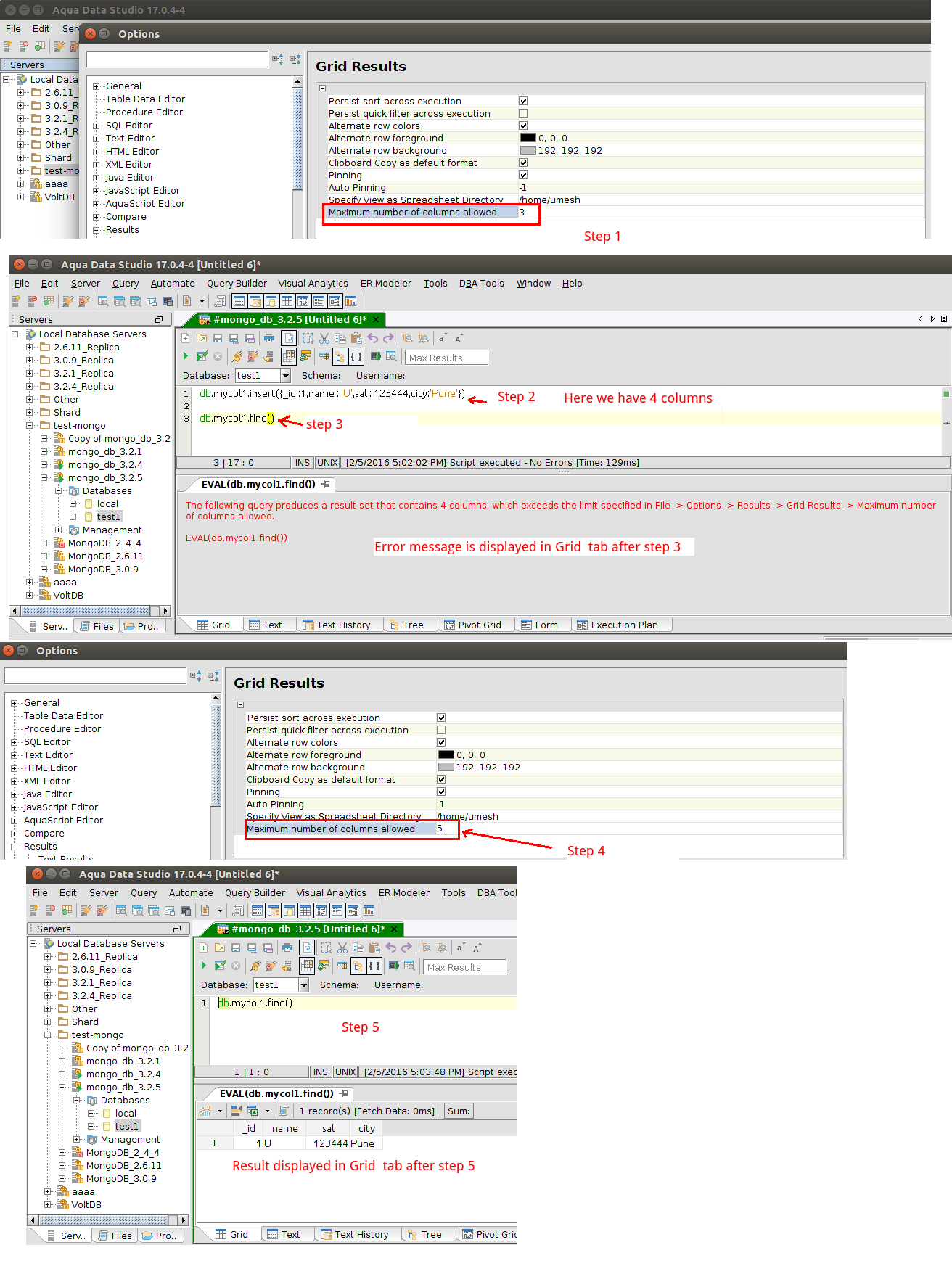
Task: Open the chart dropdown arrow above the result grid
Action: [x=220, y=1111]
